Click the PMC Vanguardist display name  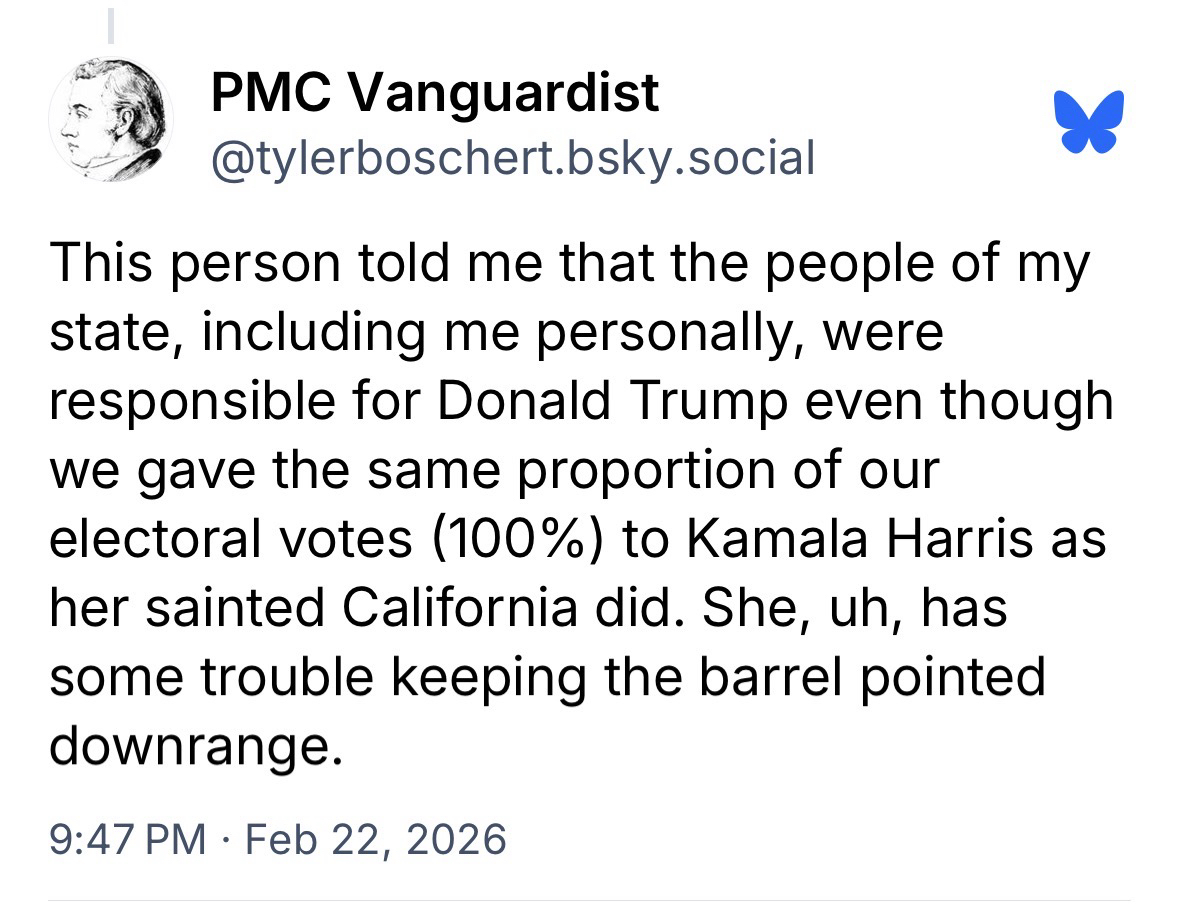point(435,94)
